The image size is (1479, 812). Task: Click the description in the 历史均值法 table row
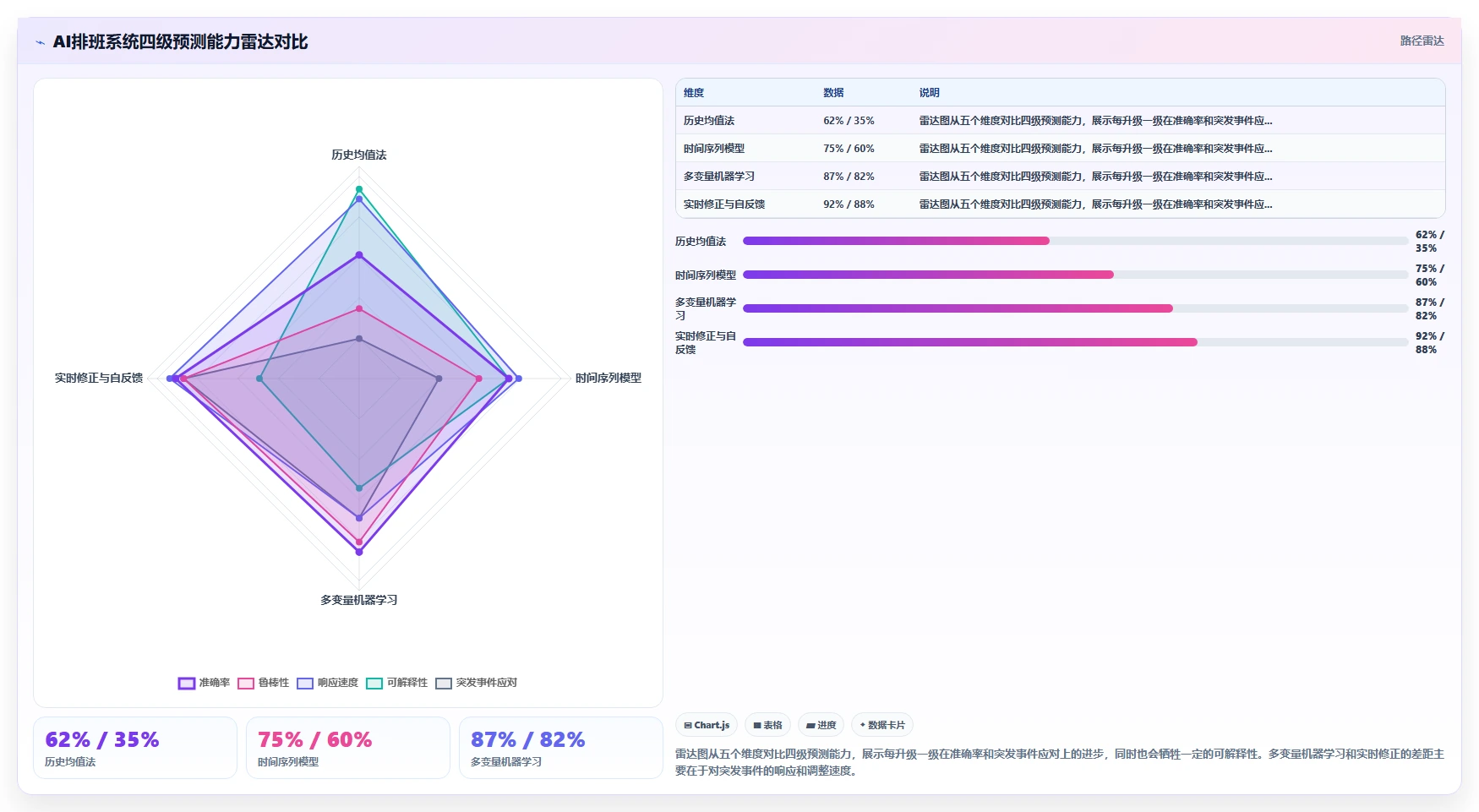[x=1096, y=121]
